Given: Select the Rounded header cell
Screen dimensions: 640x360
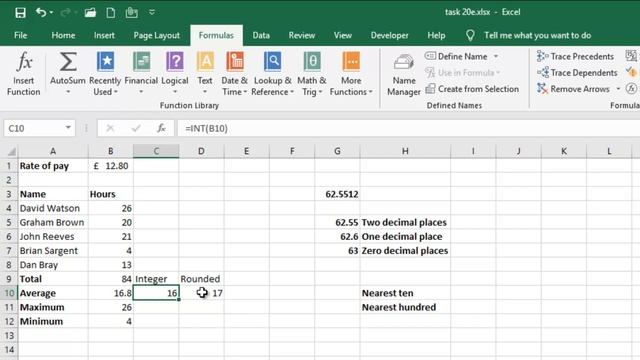Looking at the screenshot, I should [201, 279].
